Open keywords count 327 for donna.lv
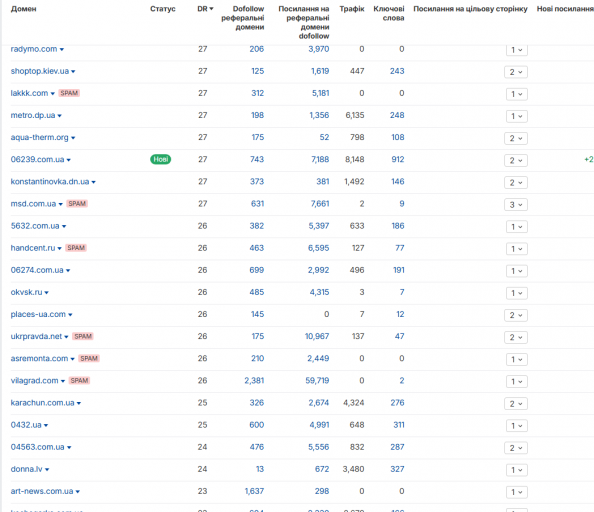This screenshot has width=594, height=512. (x=397, y=470)
